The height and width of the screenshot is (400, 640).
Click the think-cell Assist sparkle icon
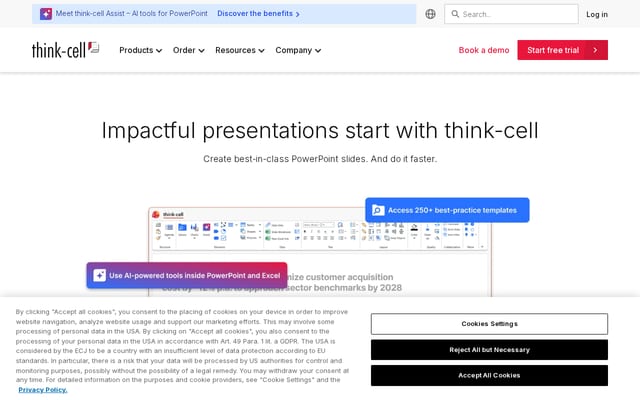click(46, 14)
